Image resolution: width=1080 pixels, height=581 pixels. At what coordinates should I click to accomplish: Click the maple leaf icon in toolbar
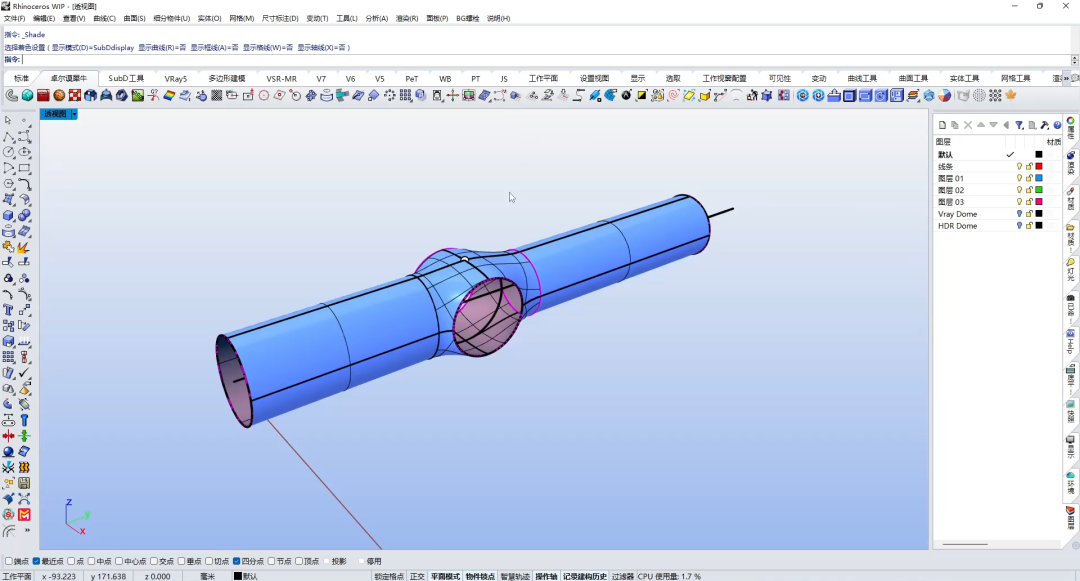pyautogui.click(x=1011, y=96)
